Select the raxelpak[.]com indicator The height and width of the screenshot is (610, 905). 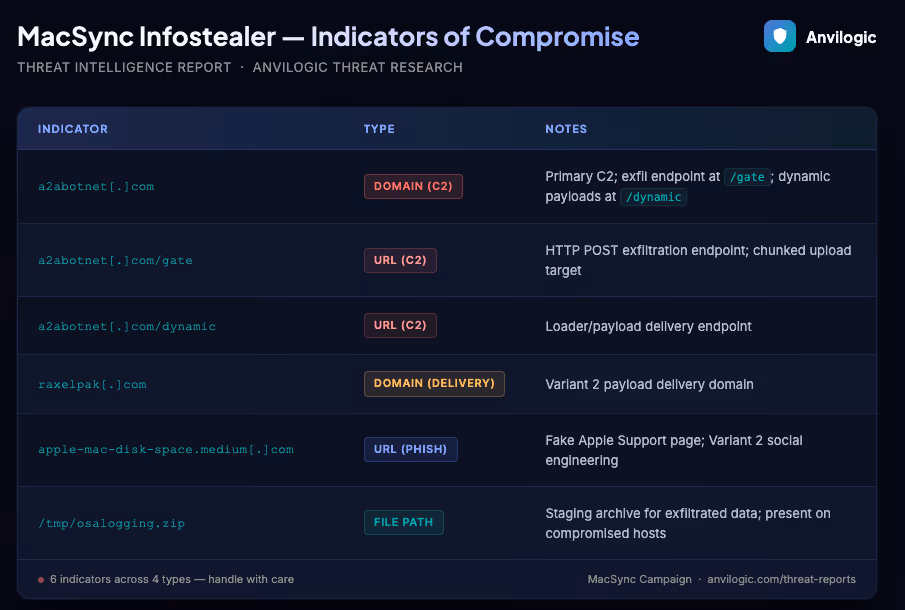coord(92,384)
